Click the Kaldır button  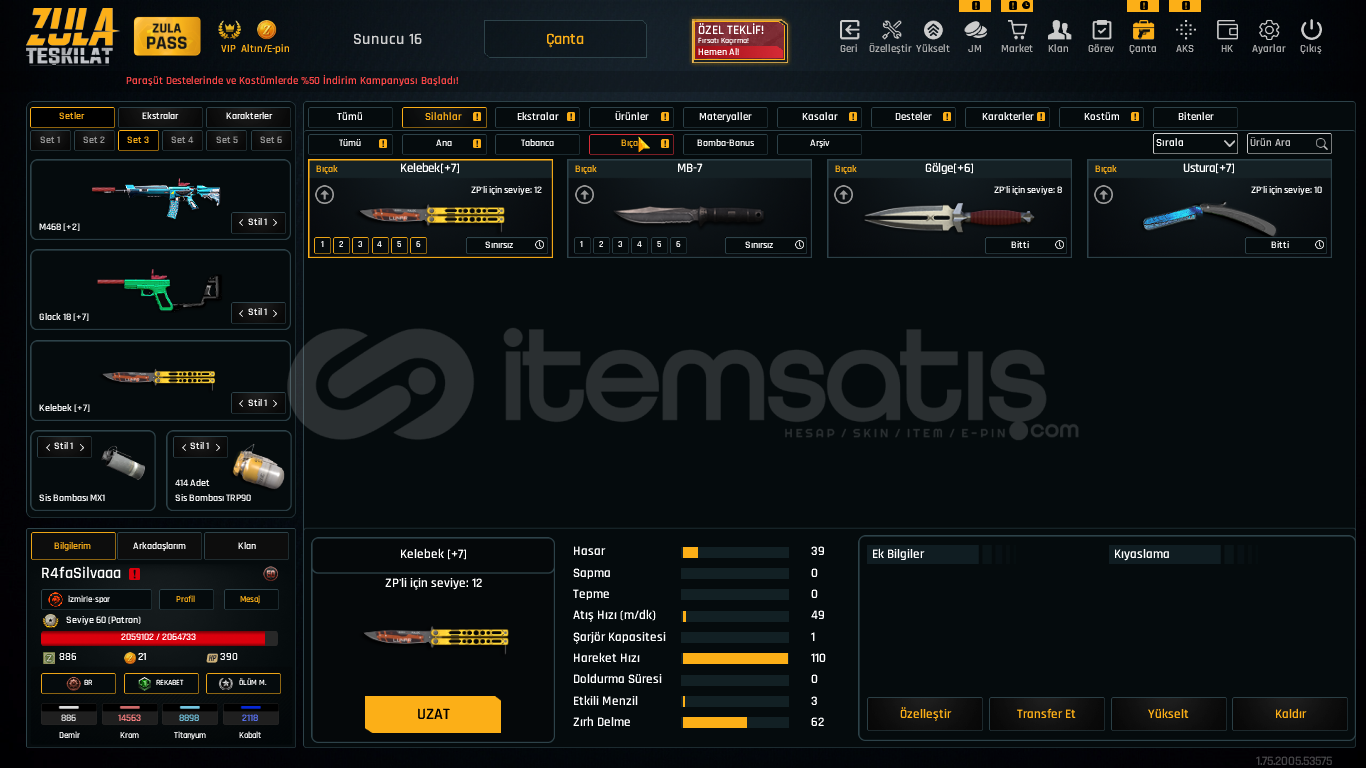coord(1290,714)
